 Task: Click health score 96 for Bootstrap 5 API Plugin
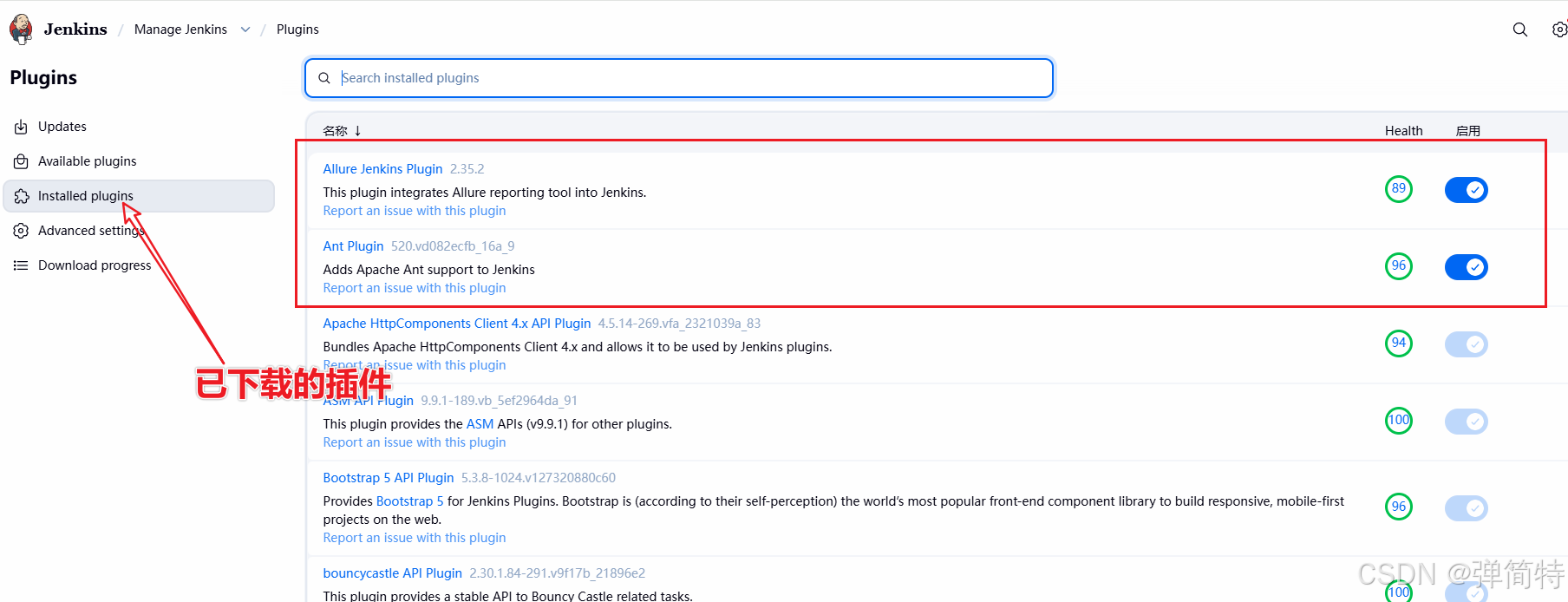pos(1399,507)
